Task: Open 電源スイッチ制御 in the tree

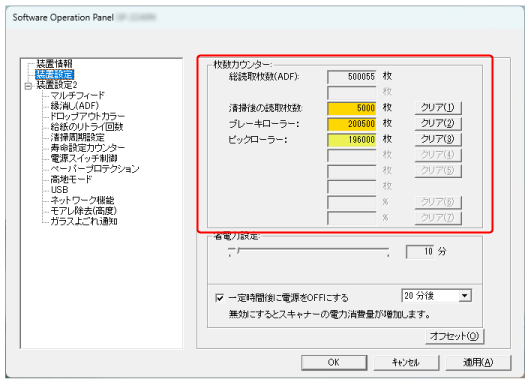Action: click(84, 158)
